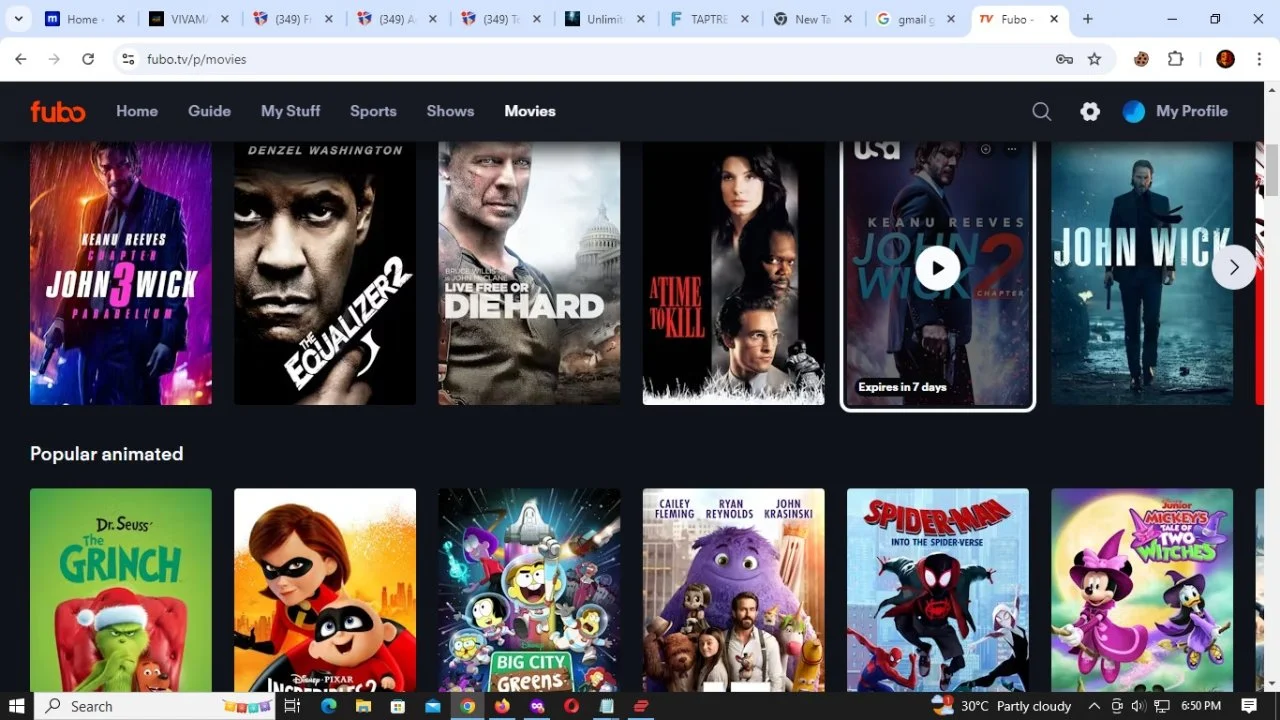Image resolution: width=1280 pixels, height=720 pixels.
Task: Play John Wick 2 via the play button
Action: [938, 268]
